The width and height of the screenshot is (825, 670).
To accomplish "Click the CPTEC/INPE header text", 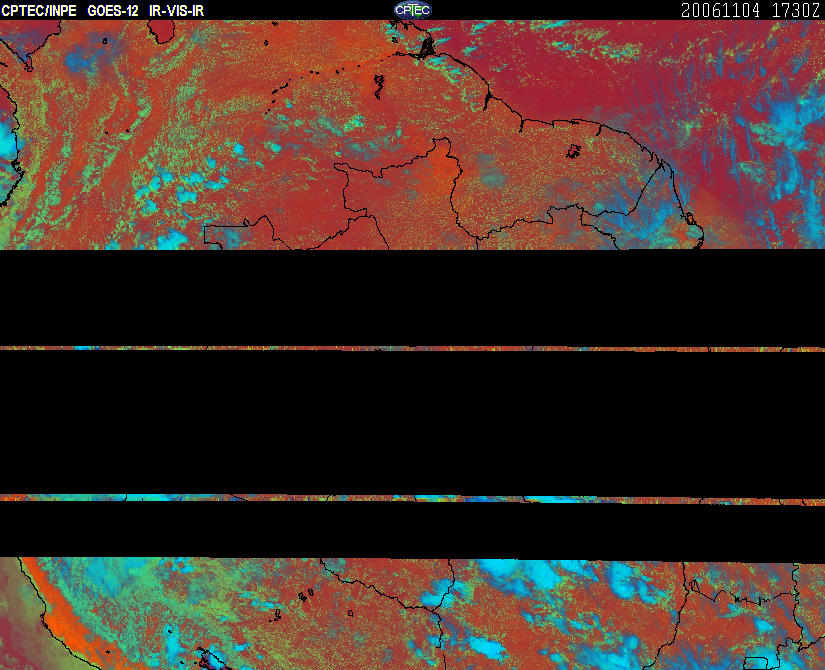I will coord(39,11).
